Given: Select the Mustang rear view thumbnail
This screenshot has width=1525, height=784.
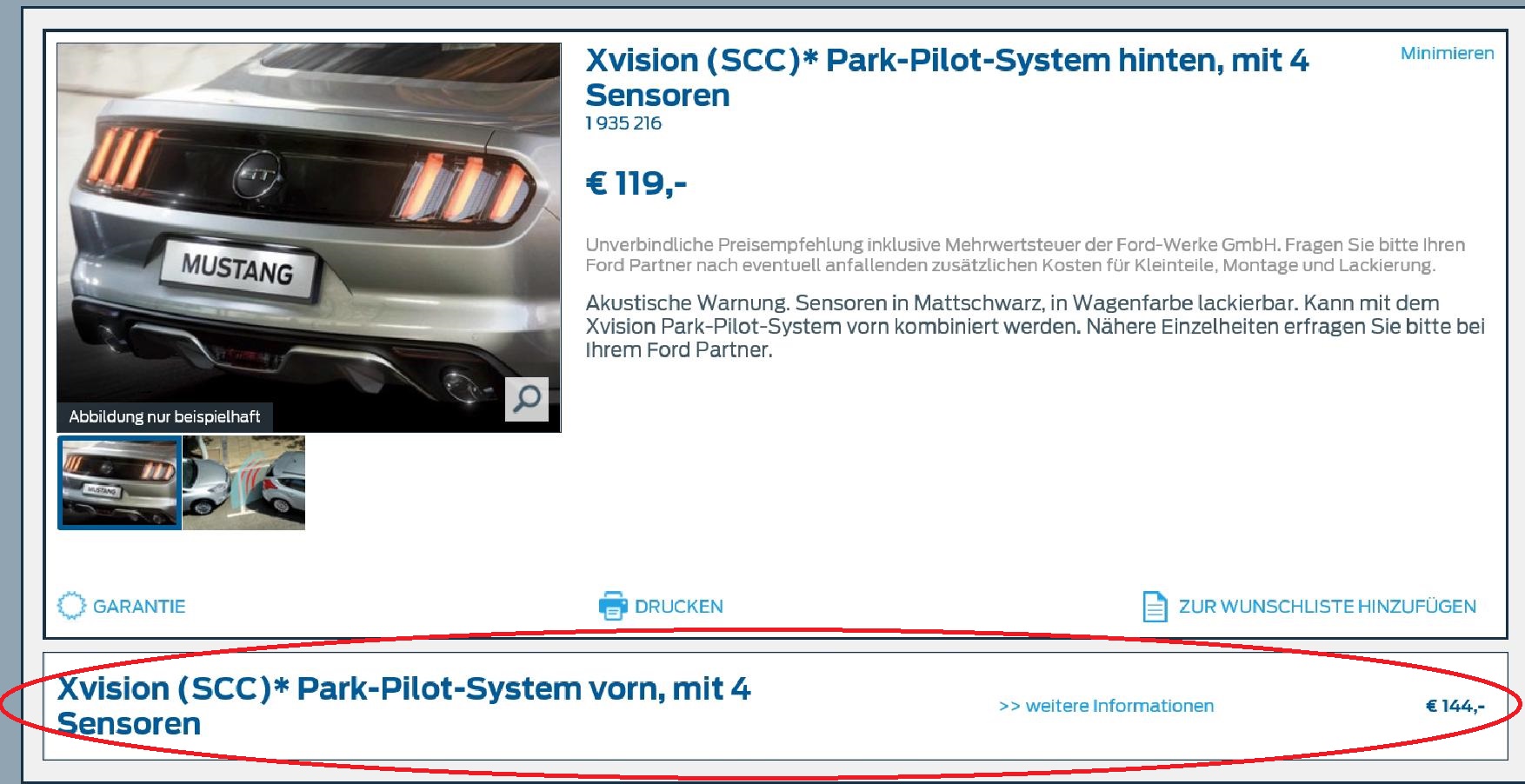Looking at the screenshot, I should [x=120, y=482].
